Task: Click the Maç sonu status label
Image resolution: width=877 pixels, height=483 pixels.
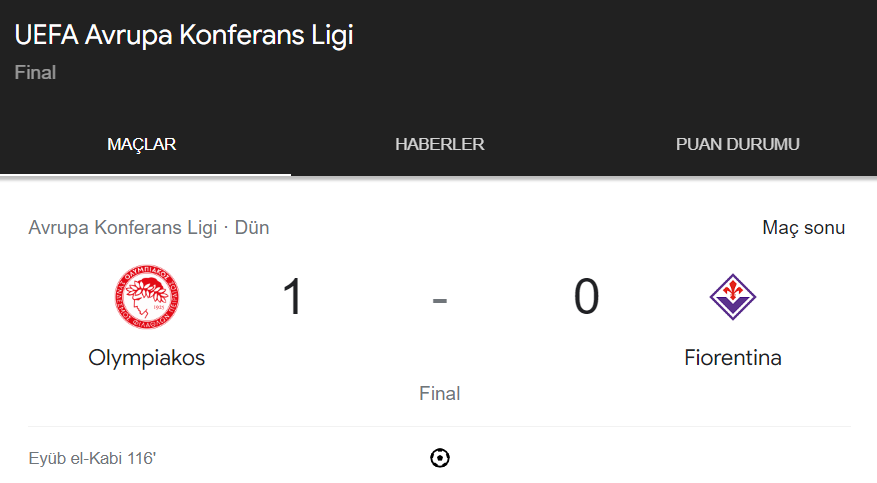Action: tap(804, 228)
